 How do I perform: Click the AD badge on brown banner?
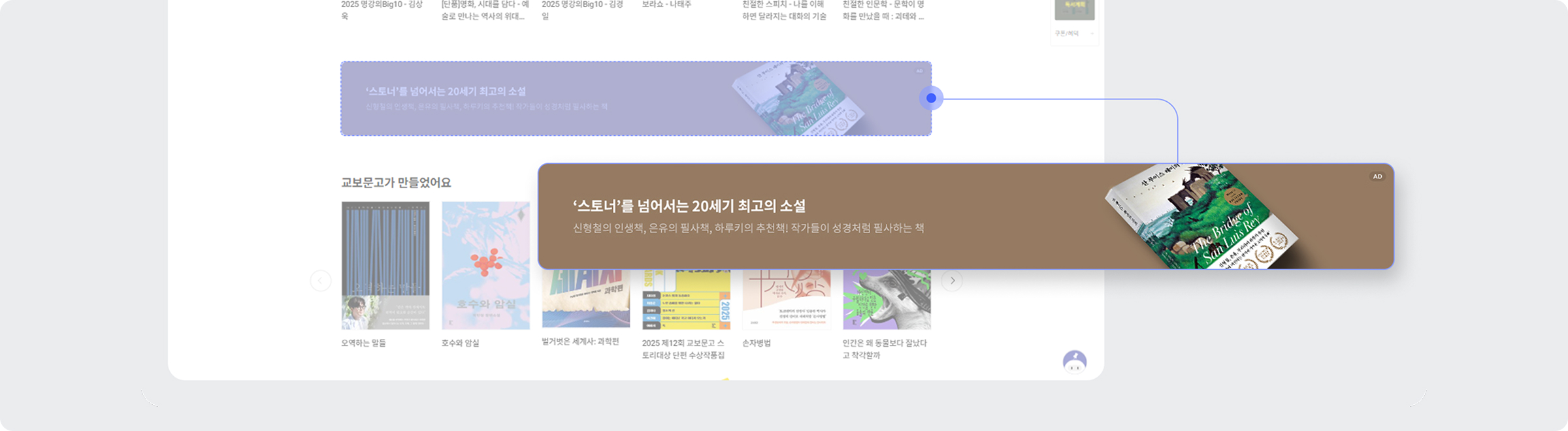pyautogui.click(x=1377, y=176)
